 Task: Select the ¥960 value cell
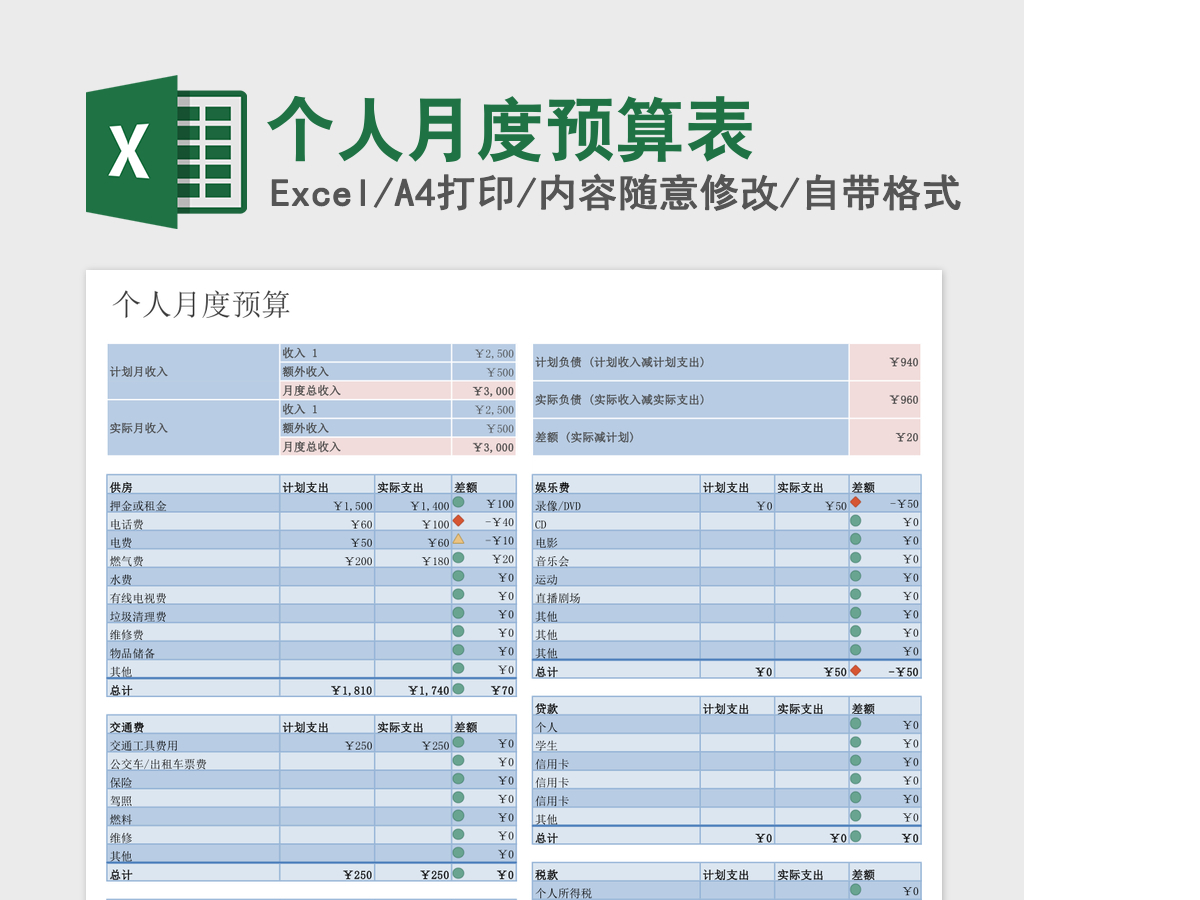pyautogui.click(x=885, y=400)
